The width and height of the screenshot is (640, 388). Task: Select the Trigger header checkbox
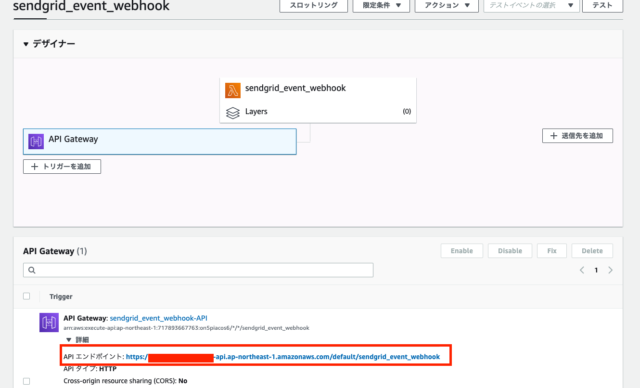coord(27,296)
